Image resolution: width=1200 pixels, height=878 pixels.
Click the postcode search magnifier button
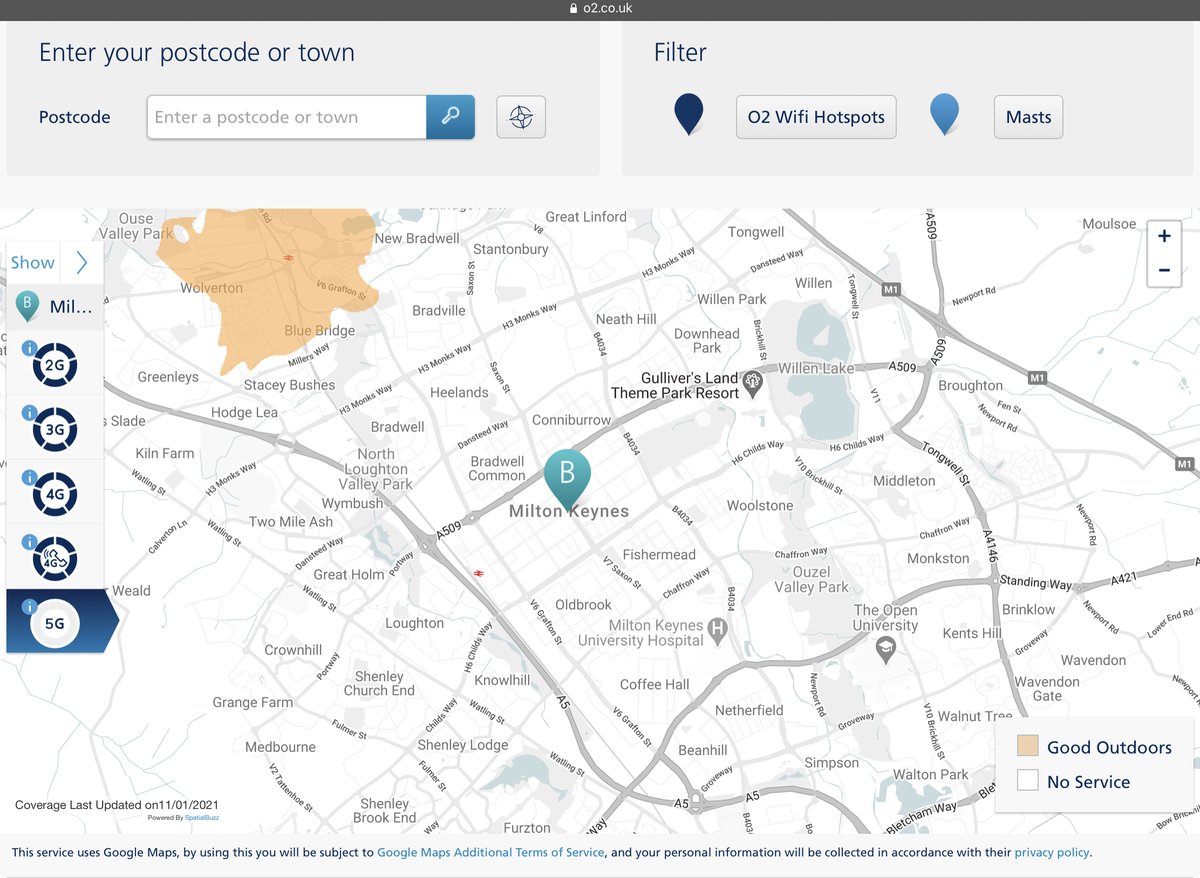pyautogui.click(x=450, y=117)
